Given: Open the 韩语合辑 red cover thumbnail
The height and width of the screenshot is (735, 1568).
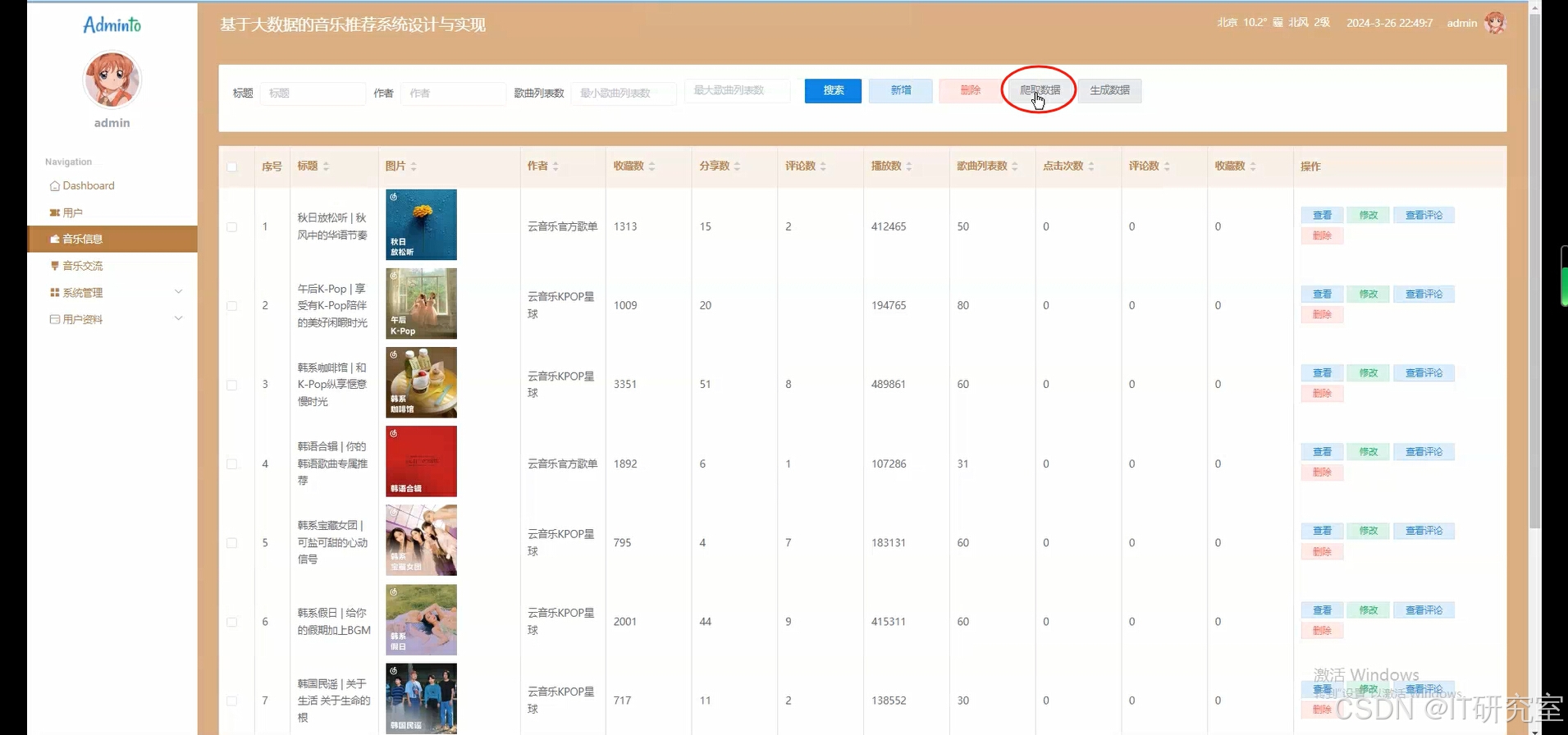Looking at the screenshot, I should [421, 461].
